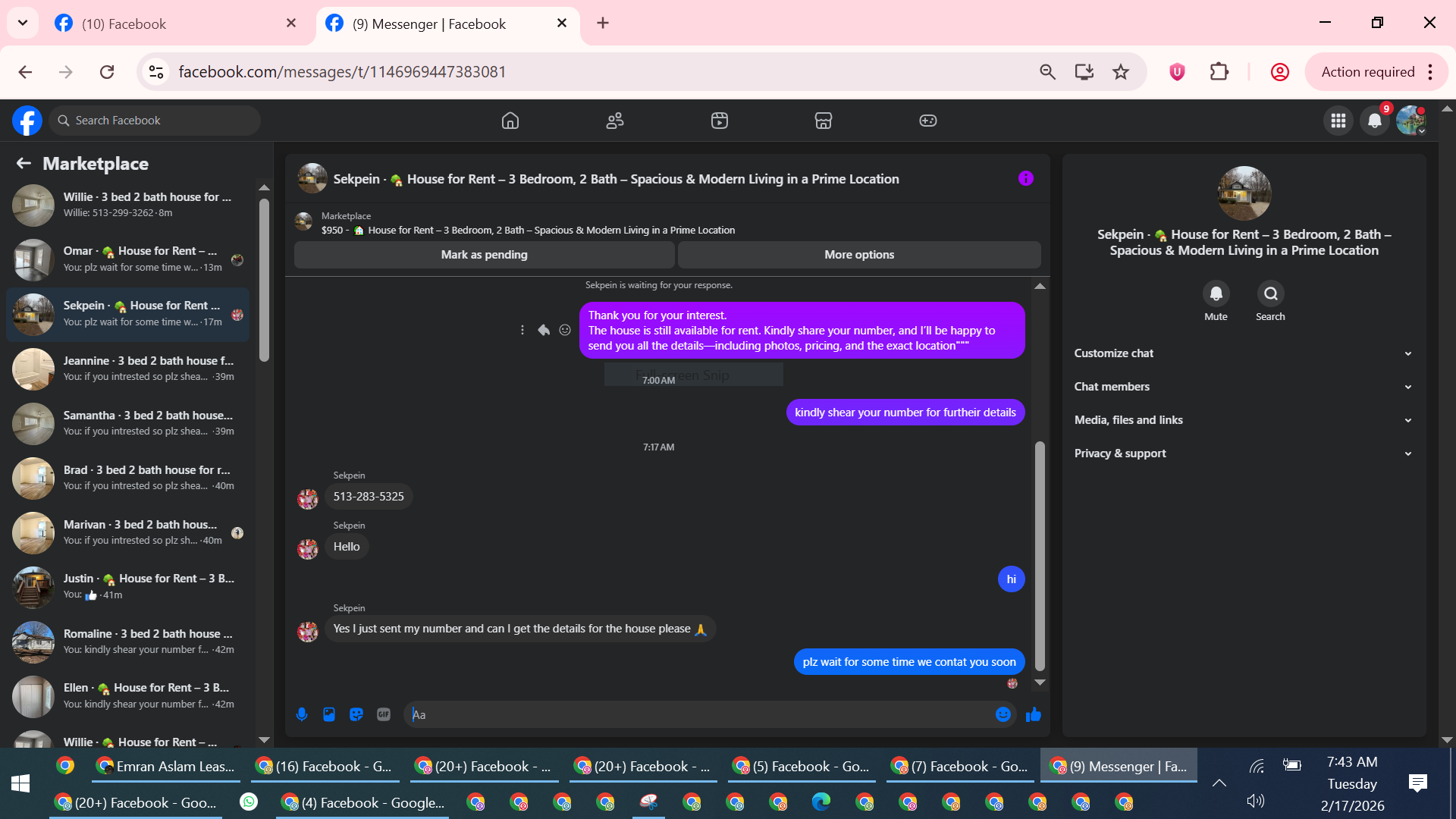Open Facebook notifications bell
1456x819 pixels.
click(1374, 121)
